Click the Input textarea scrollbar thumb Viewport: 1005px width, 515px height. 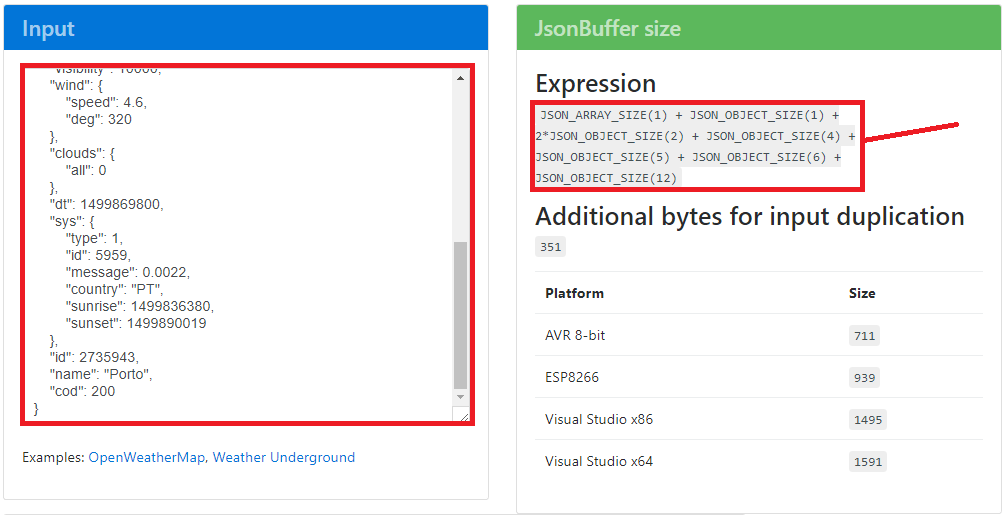[x=460, y=314]
